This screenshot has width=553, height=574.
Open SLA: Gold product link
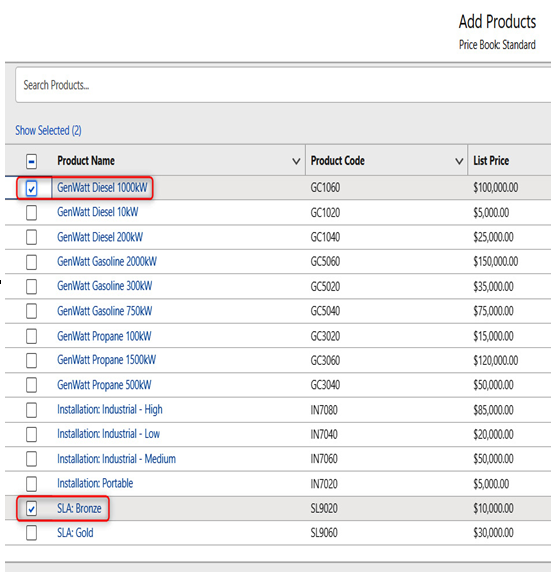click(75, 533)
